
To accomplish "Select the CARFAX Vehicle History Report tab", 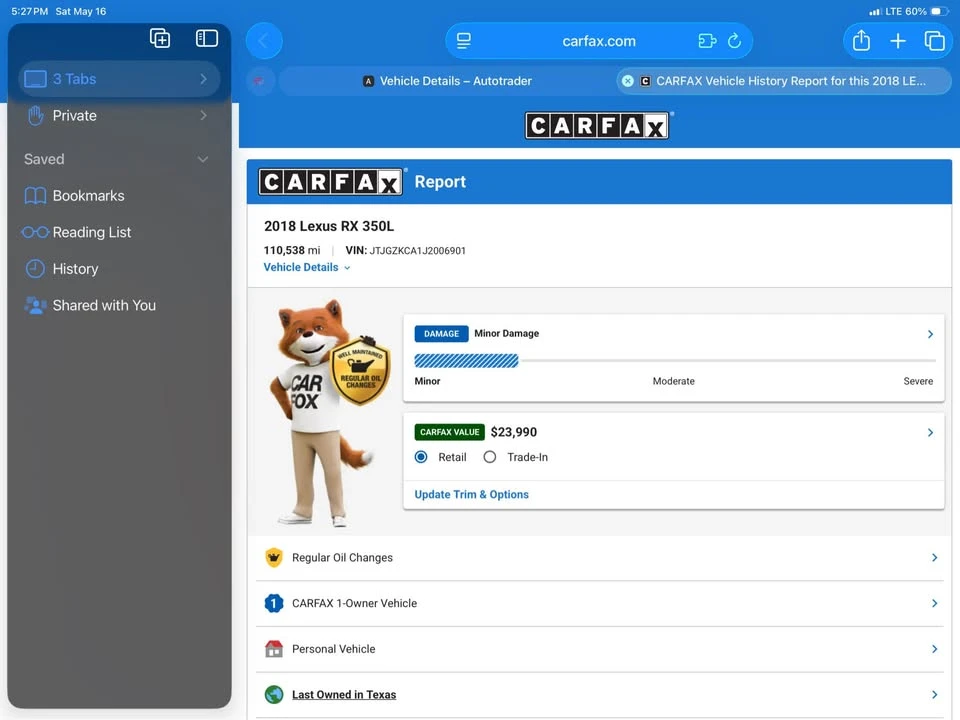I will point(784,81).
